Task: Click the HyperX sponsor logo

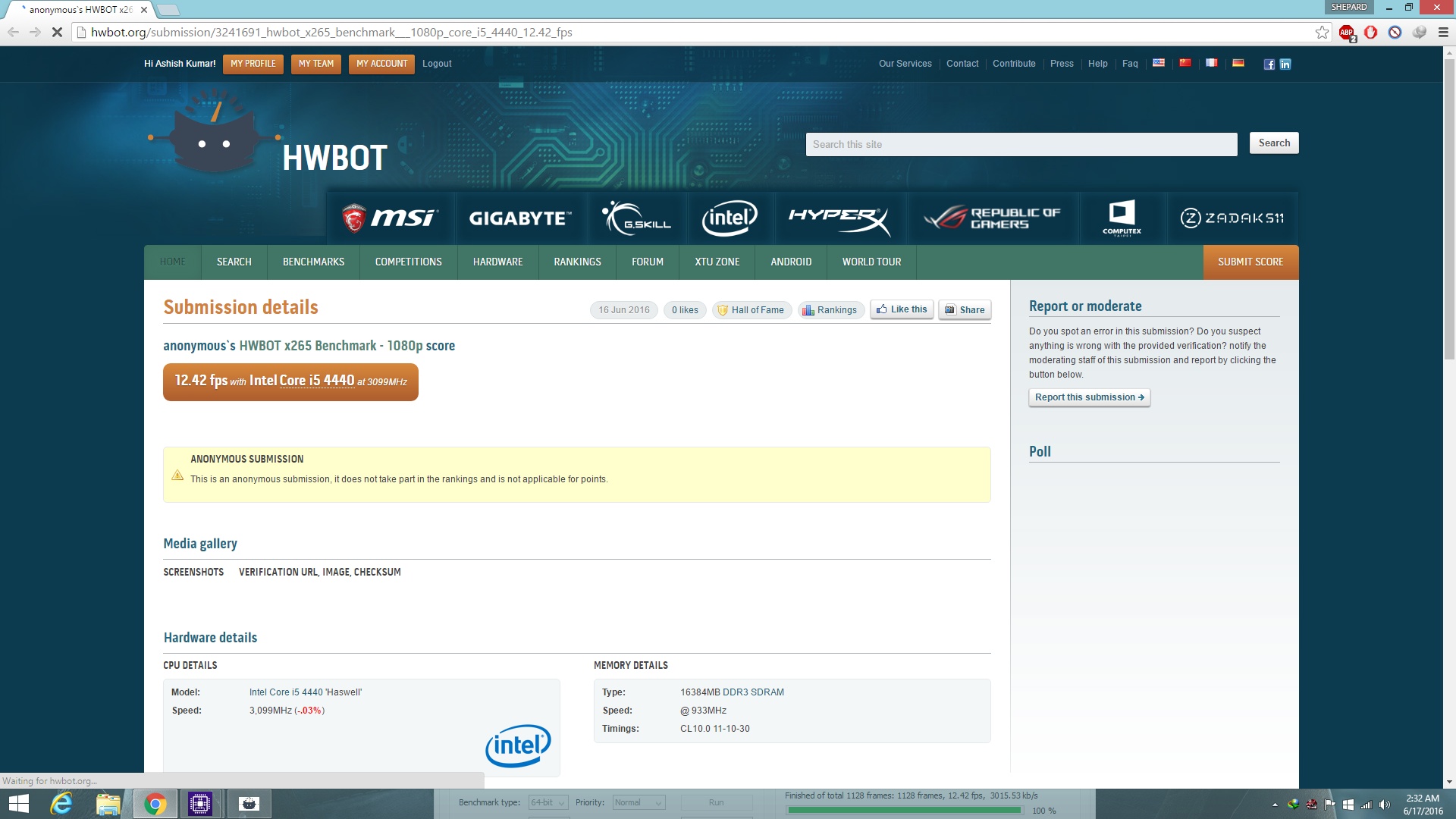Action: 839,218
